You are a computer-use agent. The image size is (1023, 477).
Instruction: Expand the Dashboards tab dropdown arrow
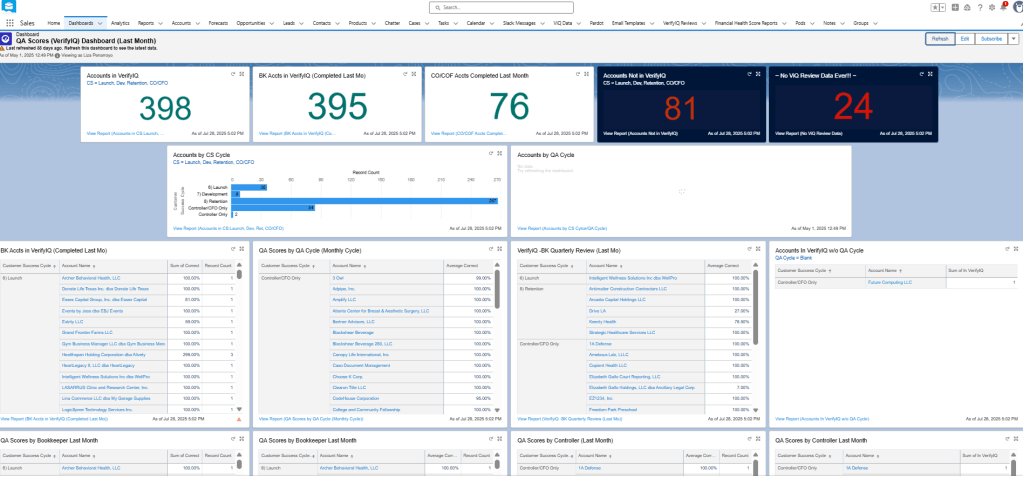point(100,21)
